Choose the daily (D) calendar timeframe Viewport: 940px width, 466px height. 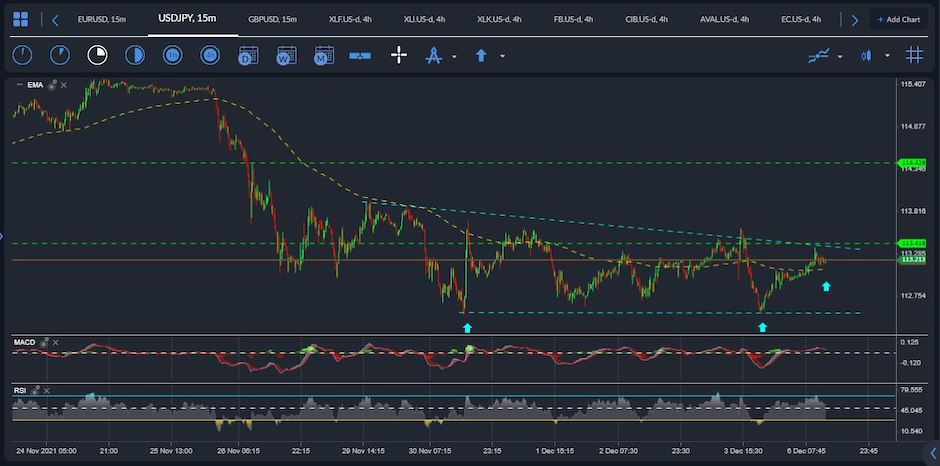(248, 55)
